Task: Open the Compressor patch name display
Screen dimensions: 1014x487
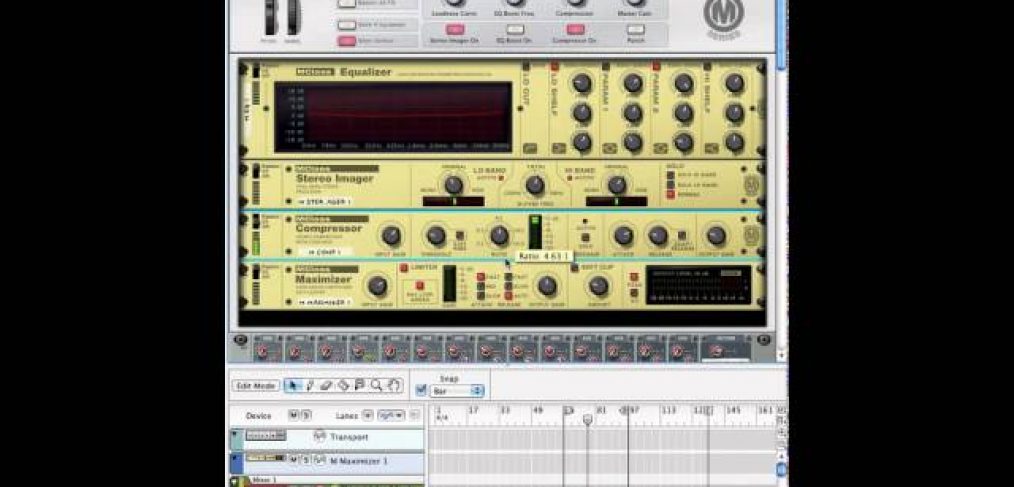Action: click(325, 252)
